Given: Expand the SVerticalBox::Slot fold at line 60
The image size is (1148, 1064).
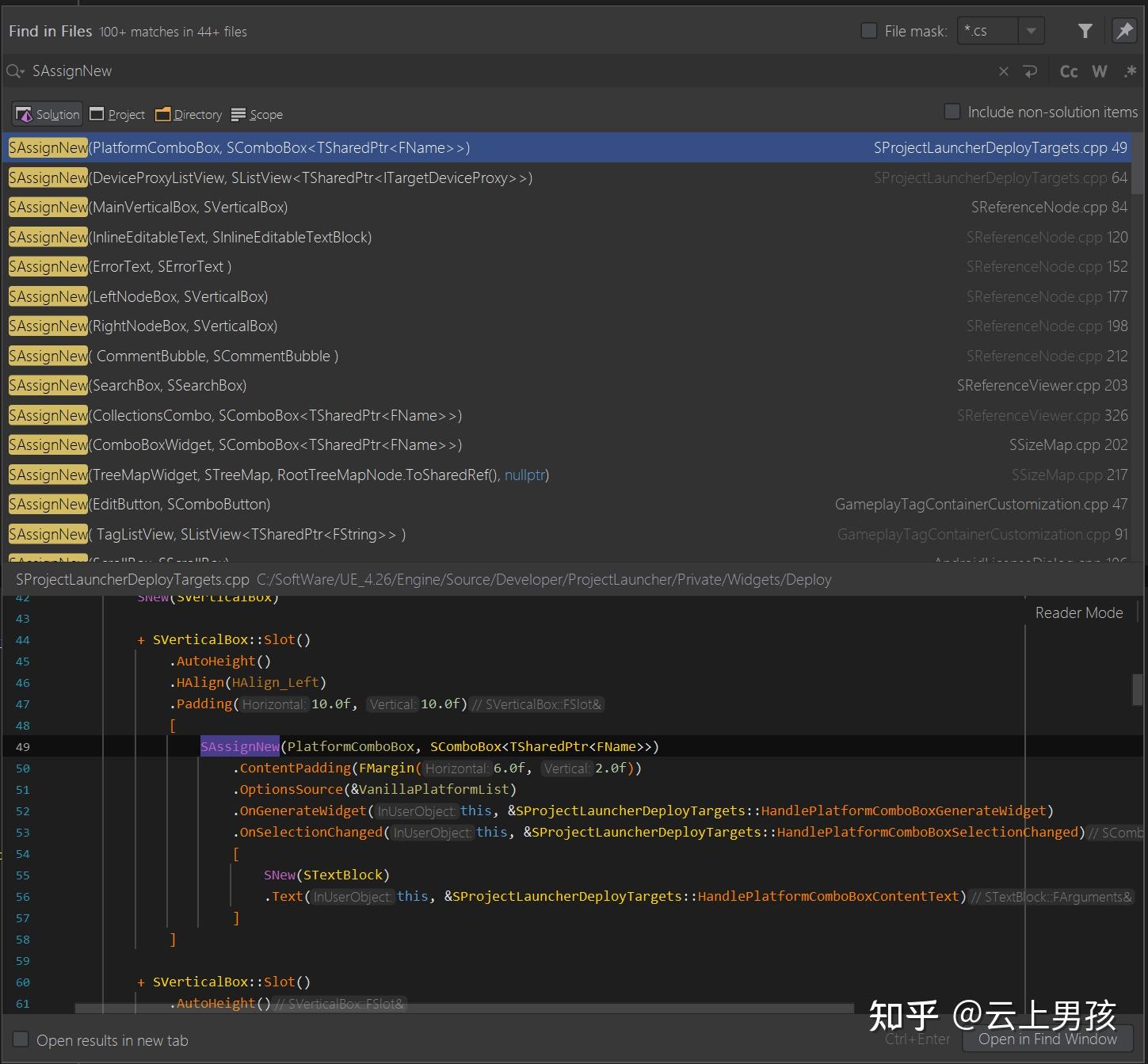Looking at the screenshot, I should [x=141, y=982].
